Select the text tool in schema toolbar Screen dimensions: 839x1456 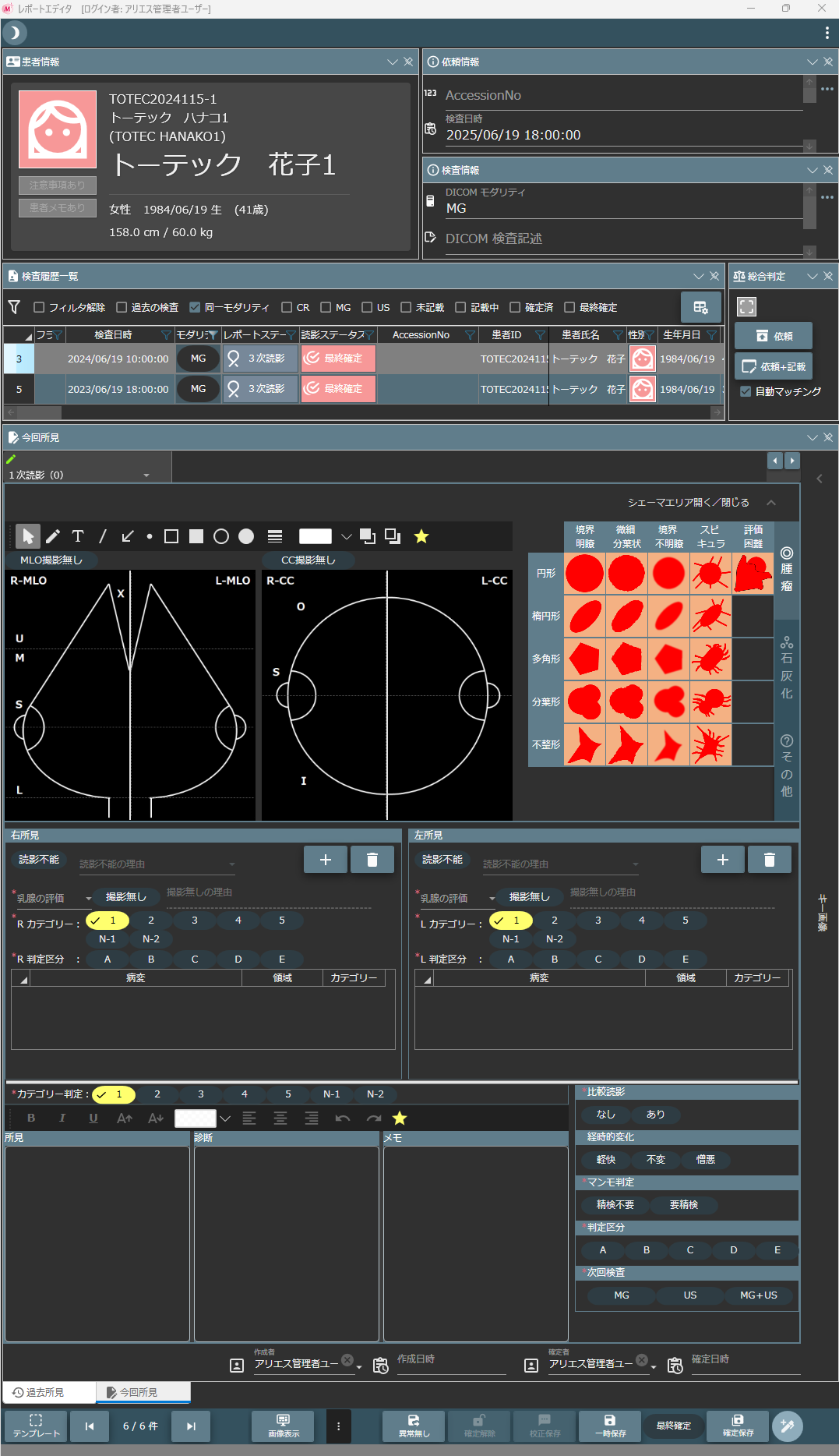tap(78, 536)
